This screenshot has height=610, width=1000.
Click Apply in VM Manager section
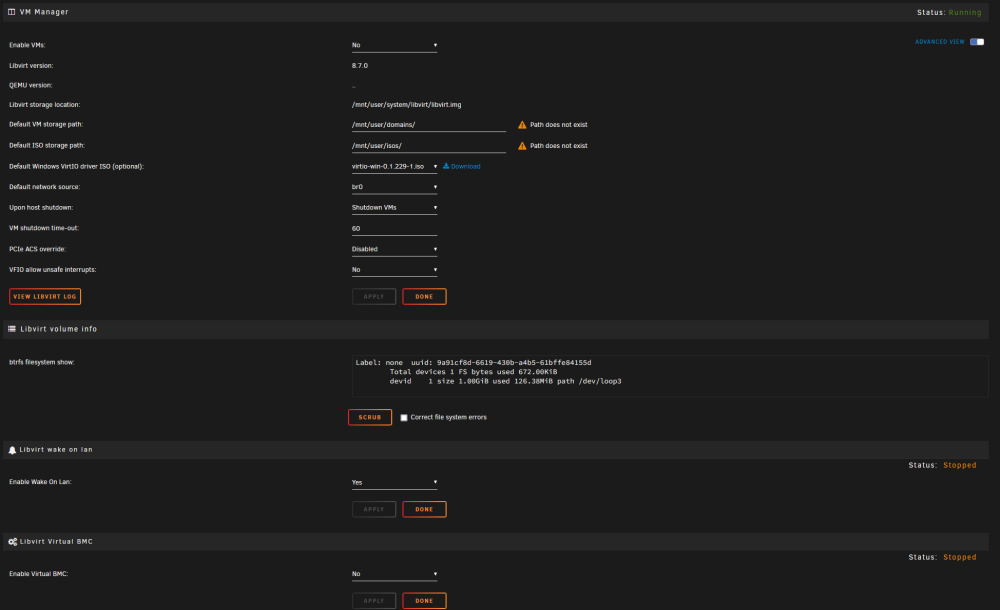[x=374, y=297]
